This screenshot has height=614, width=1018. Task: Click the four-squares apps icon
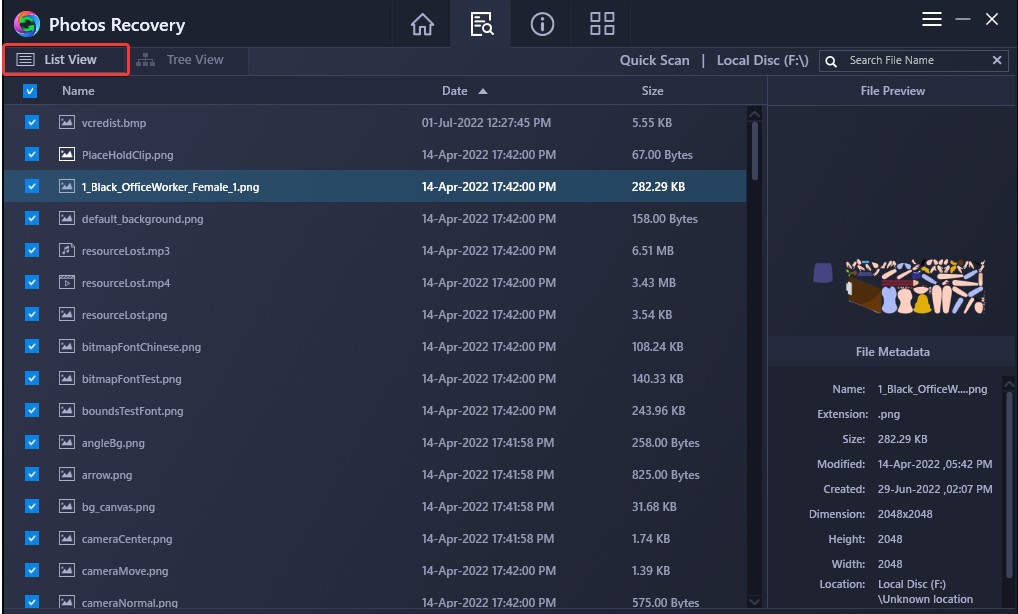click(x=601, y=24)
